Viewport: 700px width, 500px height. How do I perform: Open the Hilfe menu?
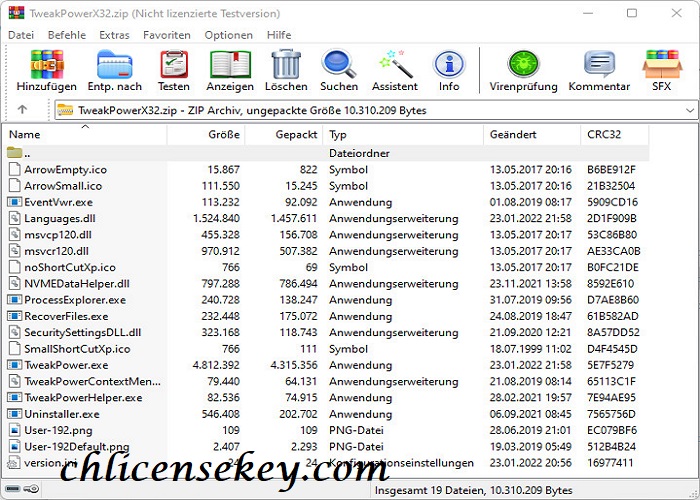tap(279, 35)
